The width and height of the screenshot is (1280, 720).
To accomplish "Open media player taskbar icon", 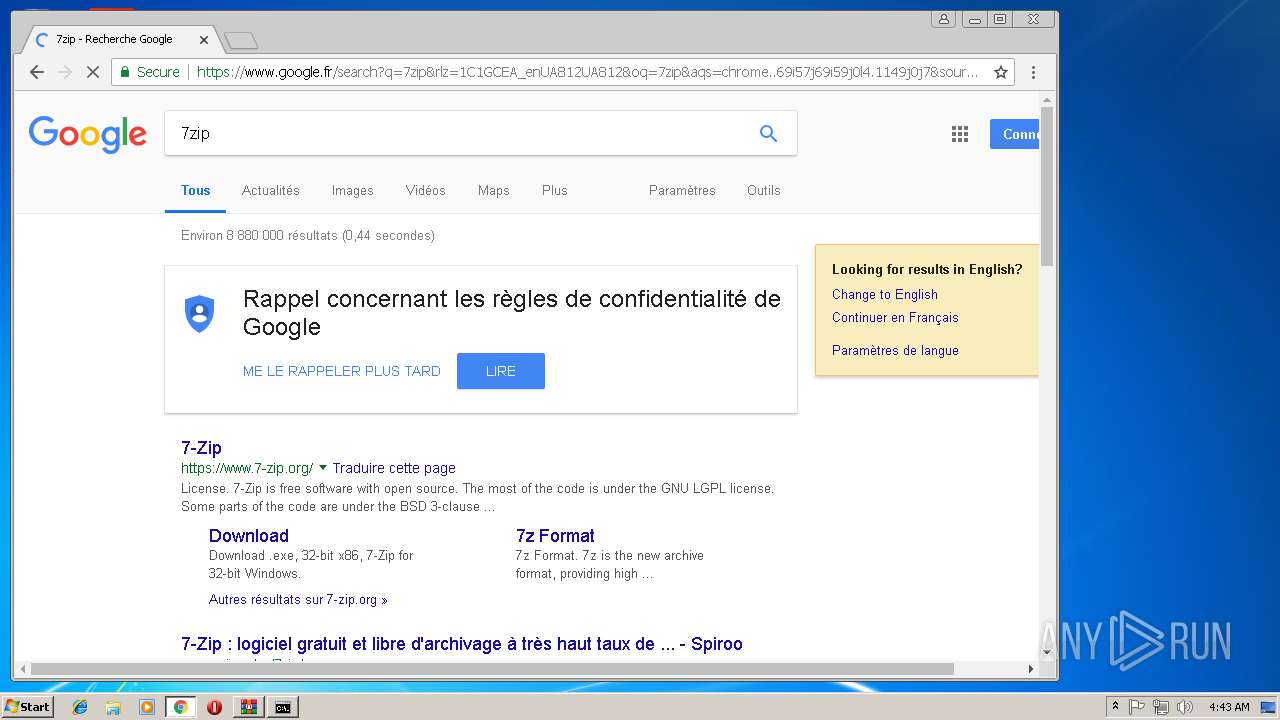I will click(x=147, y=707).
